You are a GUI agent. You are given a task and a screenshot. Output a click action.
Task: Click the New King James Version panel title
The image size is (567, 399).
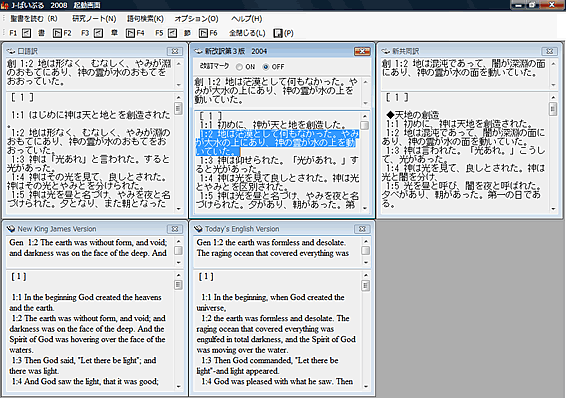coord(57,229)
